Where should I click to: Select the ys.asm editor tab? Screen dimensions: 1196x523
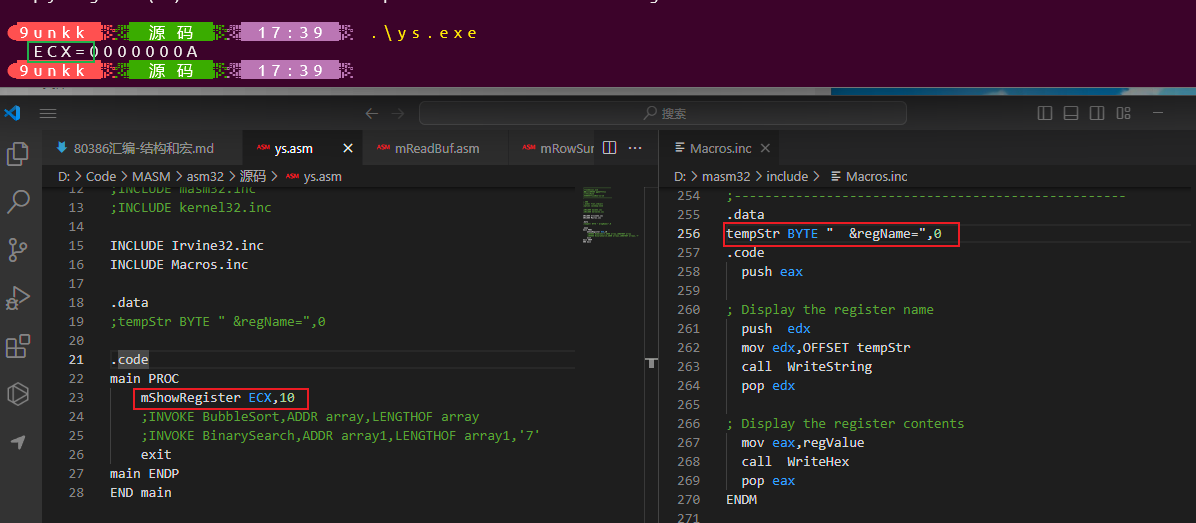(x=293, y=148)
